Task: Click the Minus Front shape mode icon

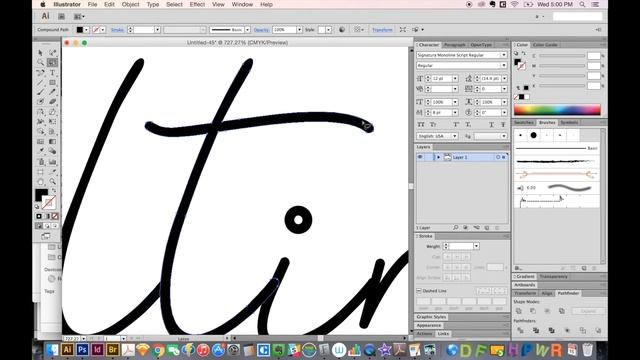Action: [x=533, y=311]
